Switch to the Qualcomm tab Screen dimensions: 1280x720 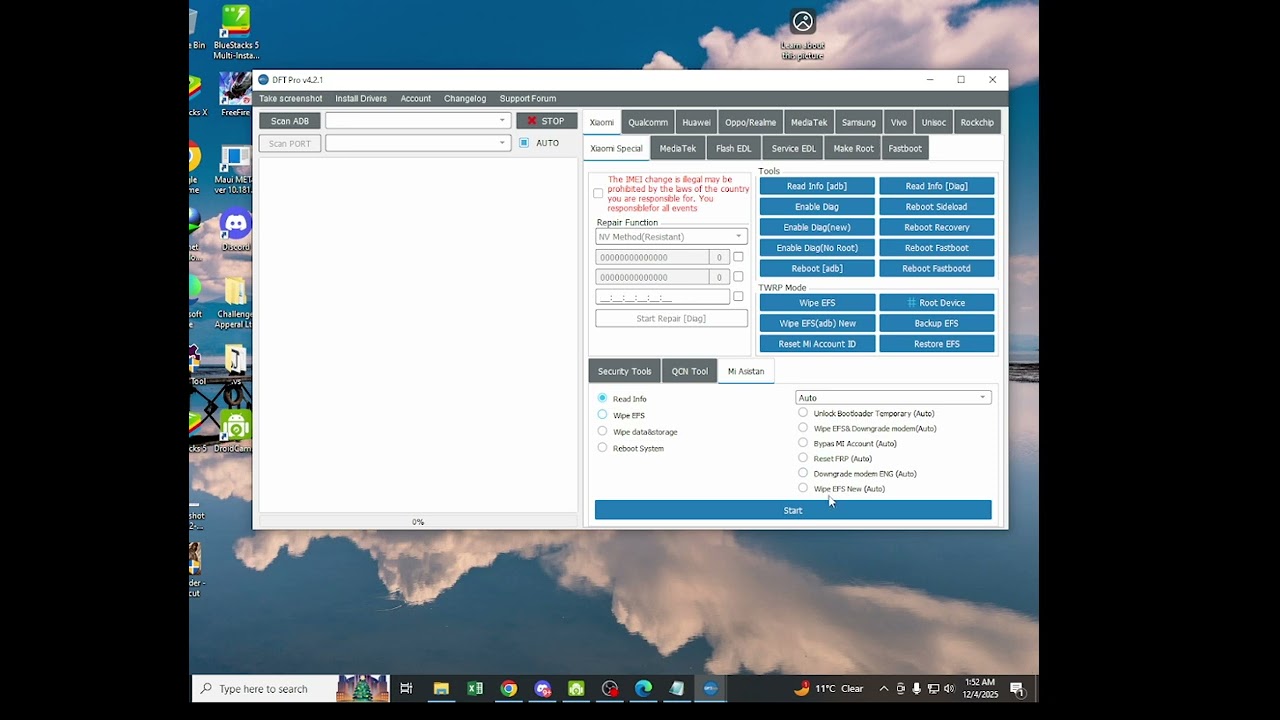pyautogui.click(x=648, y=122)
